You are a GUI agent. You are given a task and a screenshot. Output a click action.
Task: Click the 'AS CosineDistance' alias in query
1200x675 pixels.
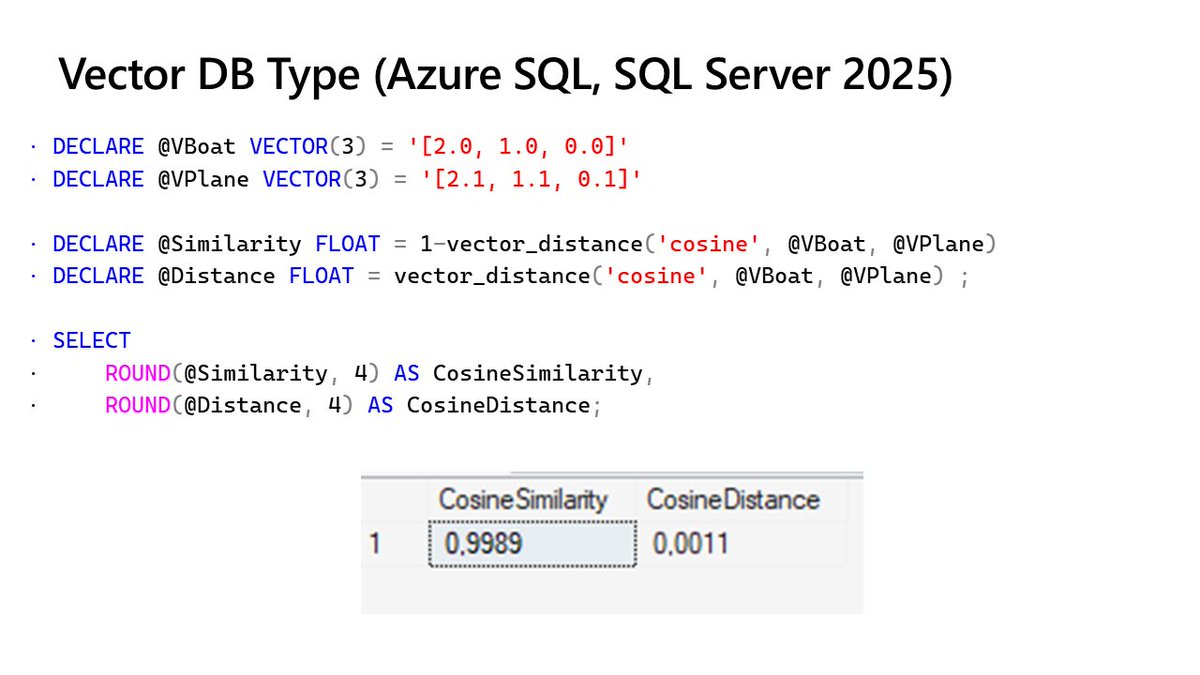[x=479, y=405]
